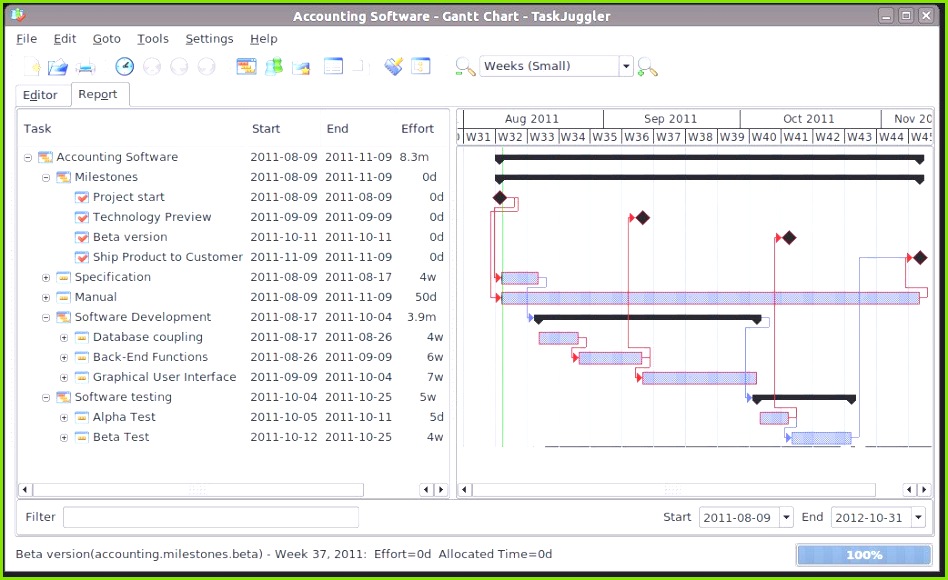Image resolution: width=948 pixels, height=580 pixels.
Task: Switch to the Editor tab
Action: 41,95
